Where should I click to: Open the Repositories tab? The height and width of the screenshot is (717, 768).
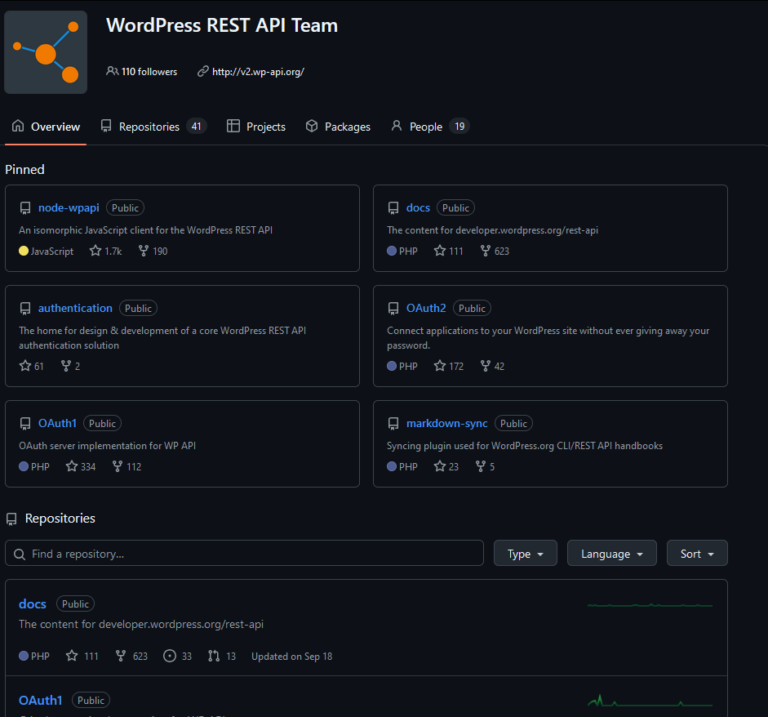(x=153, y=127)
